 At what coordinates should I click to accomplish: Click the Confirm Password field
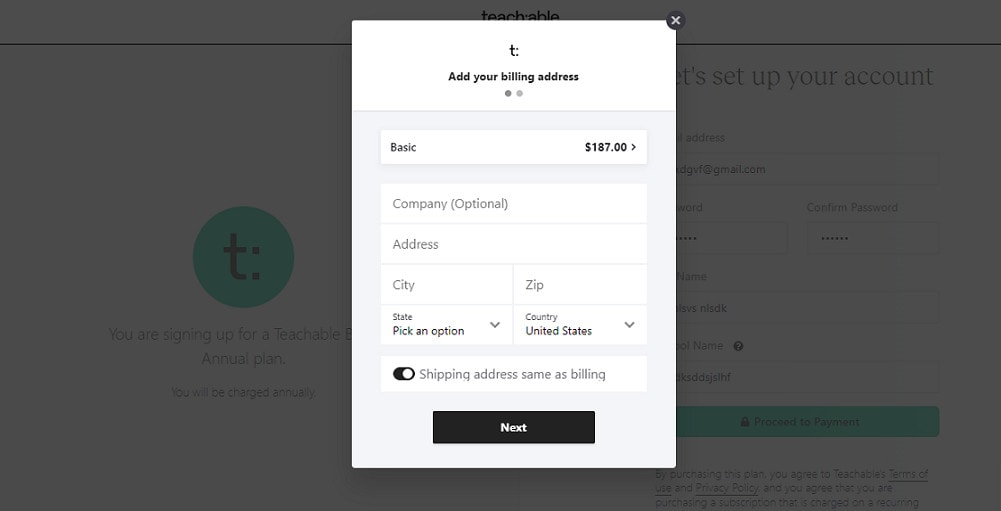click(x=872, y=239)
